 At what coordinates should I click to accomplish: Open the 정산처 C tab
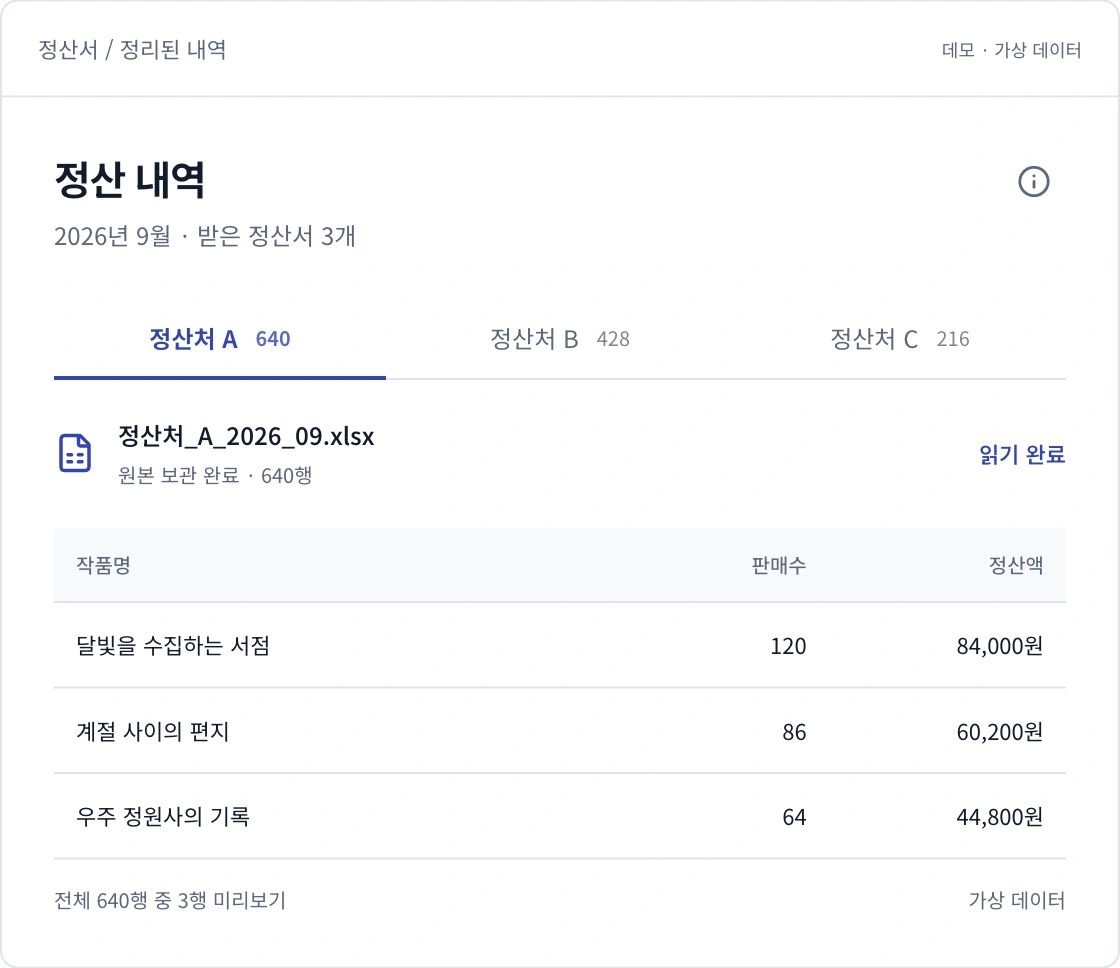[899, 339]
